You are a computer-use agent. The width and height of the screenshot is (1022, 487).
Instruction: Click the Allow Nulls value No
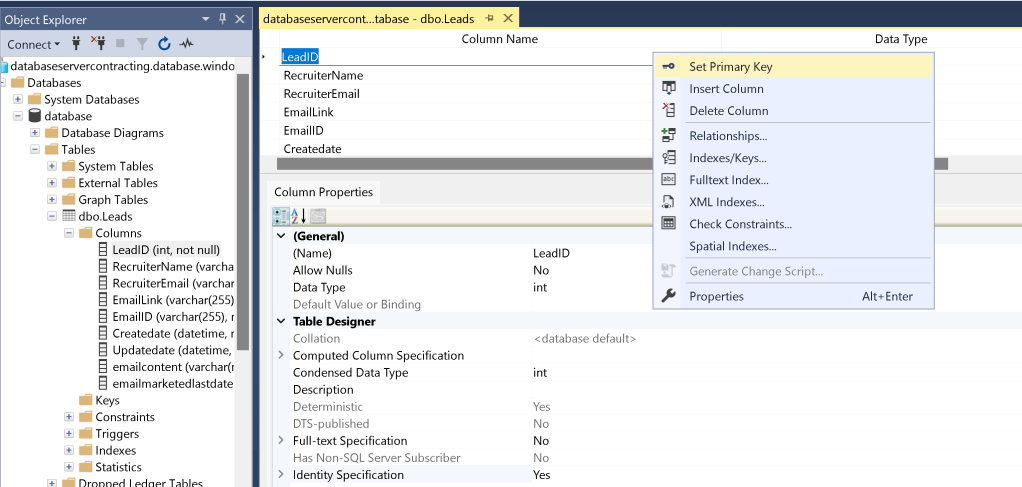(541, 270)
